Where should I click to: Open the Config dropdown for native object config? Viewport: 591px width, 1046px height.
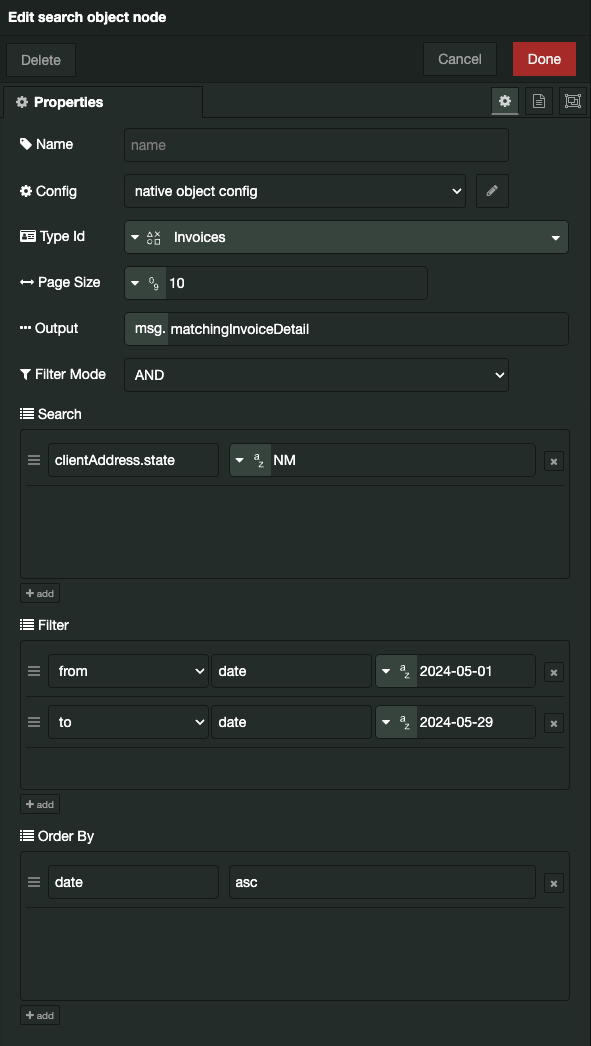[294, 191]
